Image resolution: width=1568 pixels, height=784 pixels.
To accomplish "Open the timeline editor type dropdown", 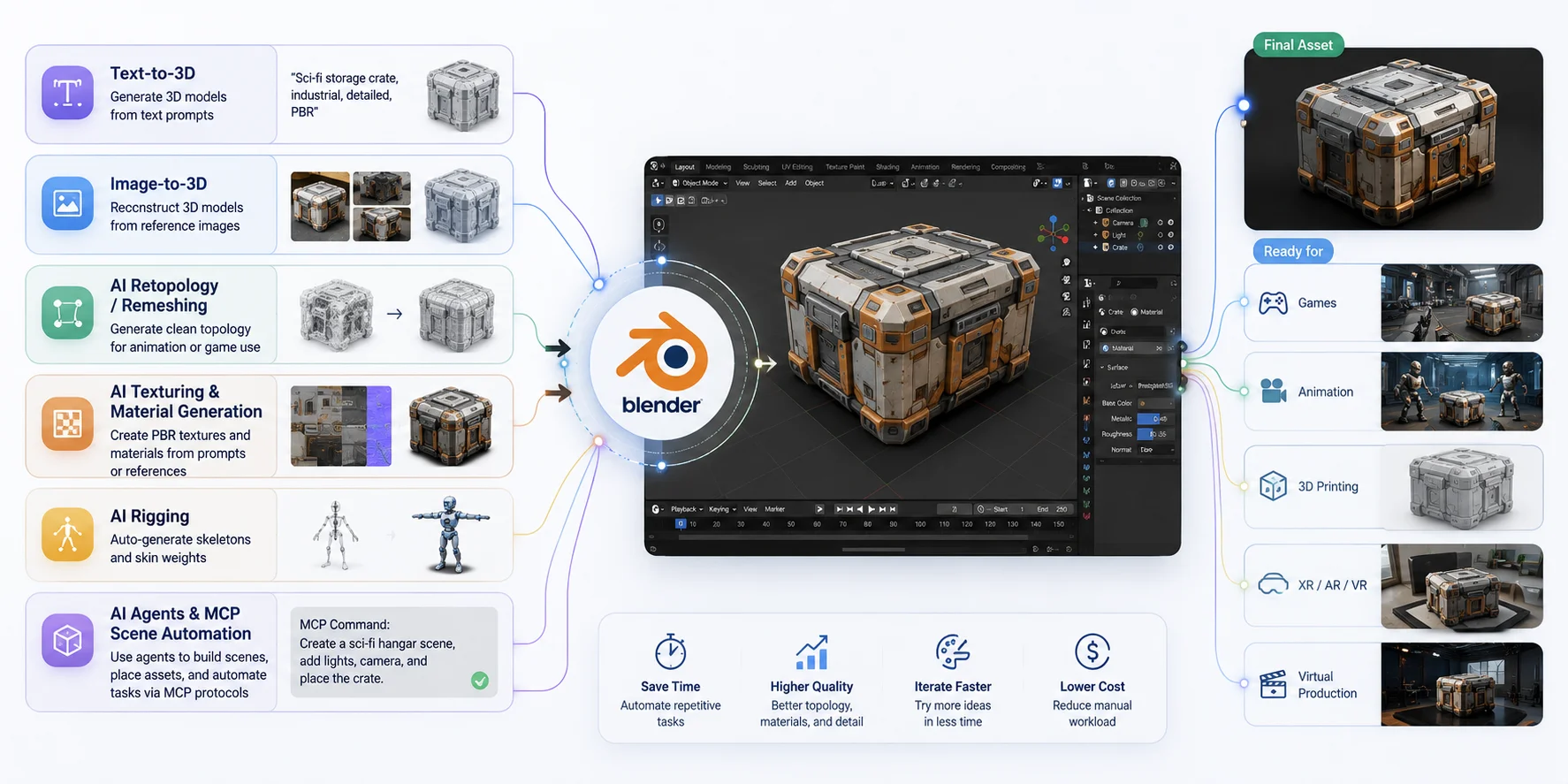I will click(658, 509).
